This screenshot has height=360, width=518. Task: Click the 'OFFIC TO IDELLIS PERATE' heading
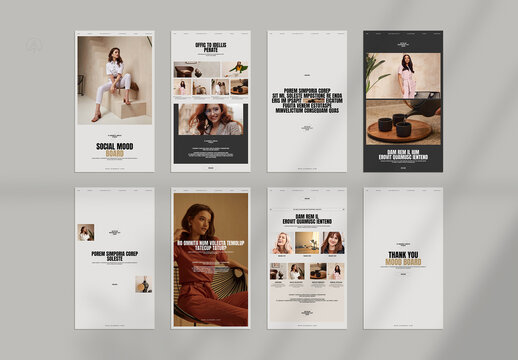pos(211,47)
